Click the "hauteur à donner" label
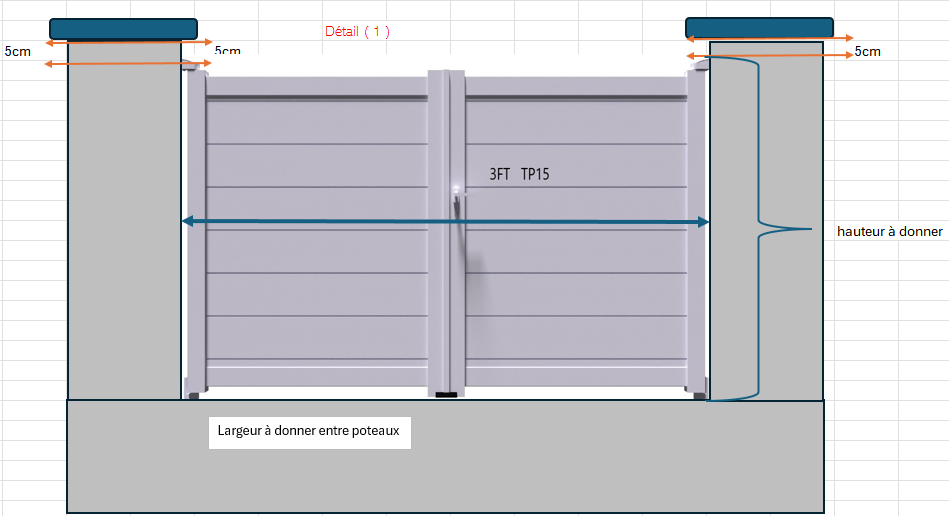This screenshot has width=949, height=516. click(x=889, y=231)
